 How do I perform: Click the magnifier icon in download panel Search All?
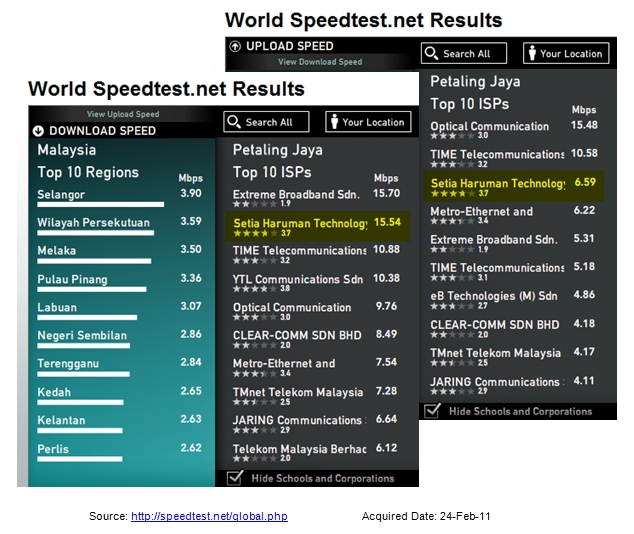233,122
